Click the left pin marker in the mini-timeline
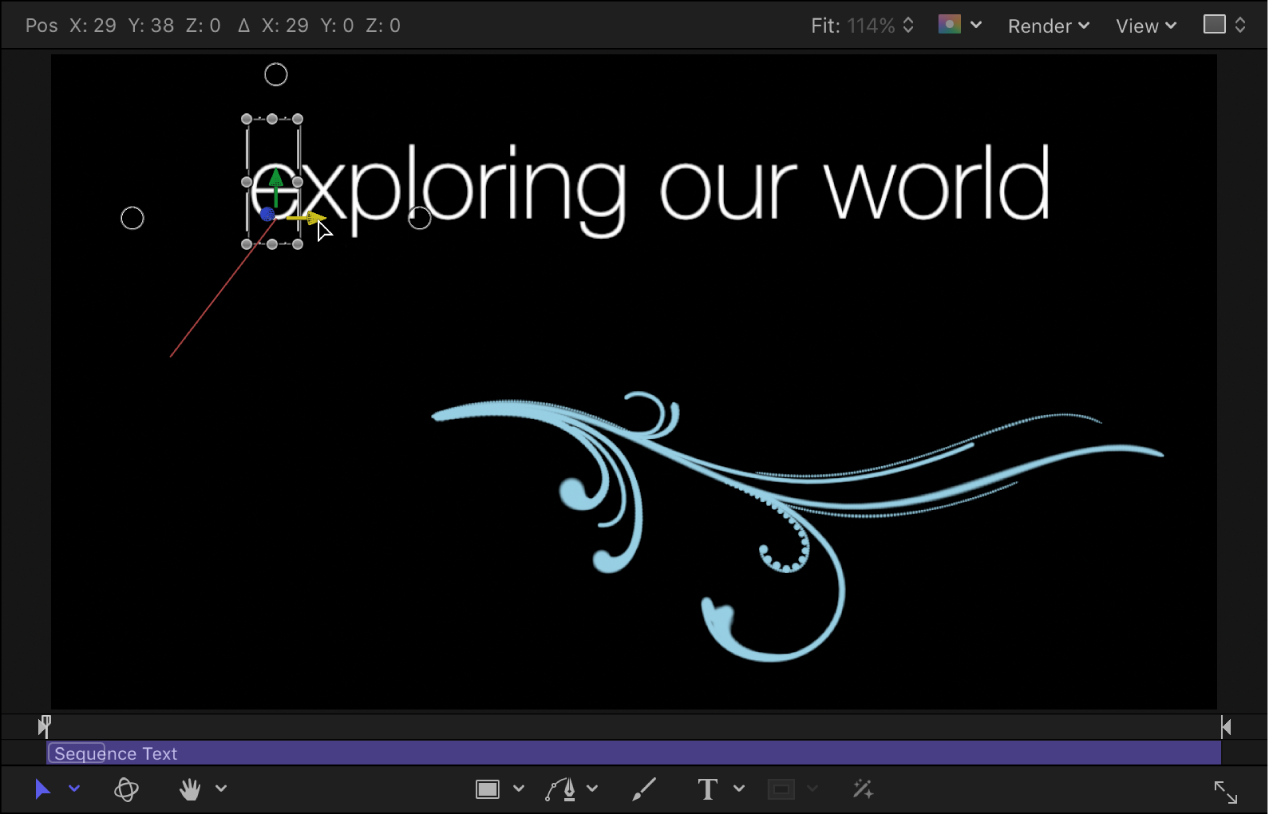 pyautogui.click(x=45, y=726)
